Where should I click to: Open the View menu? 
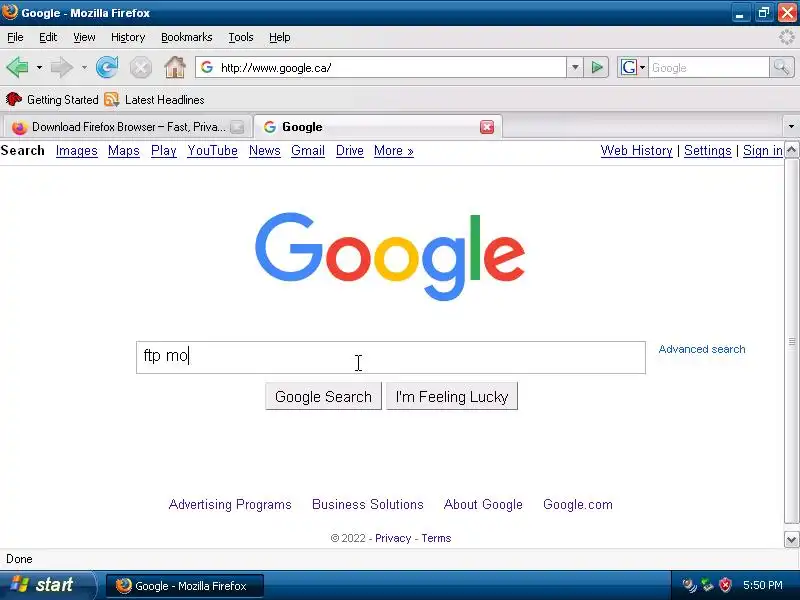pos(84,37)
